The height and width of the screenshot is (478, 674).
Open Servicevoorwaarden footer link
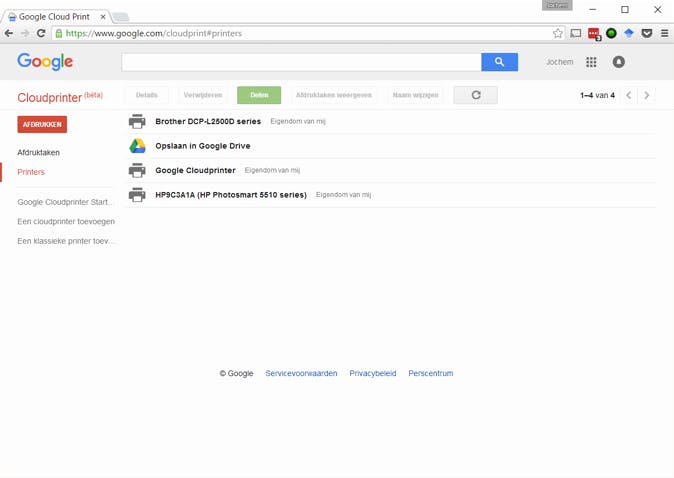click(301, 373)
